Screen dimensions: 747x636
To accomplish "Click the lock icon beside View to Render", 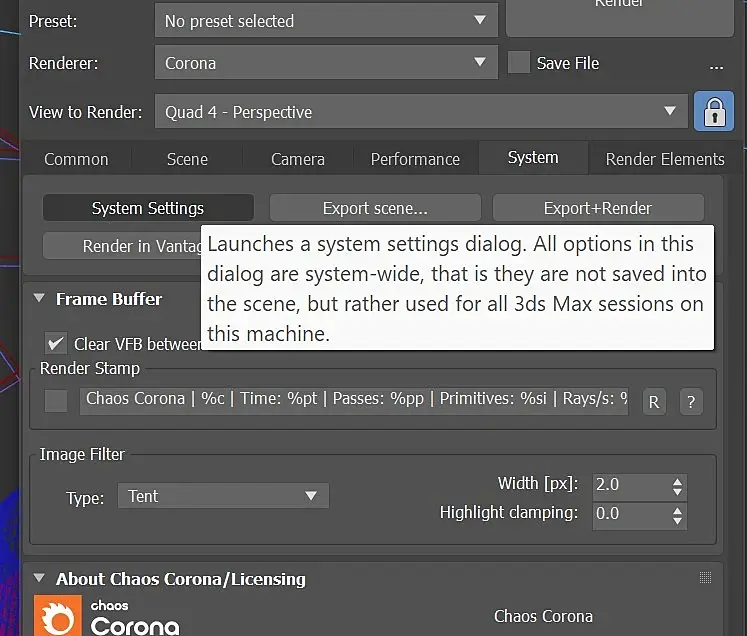I will [x=713, y=112].
